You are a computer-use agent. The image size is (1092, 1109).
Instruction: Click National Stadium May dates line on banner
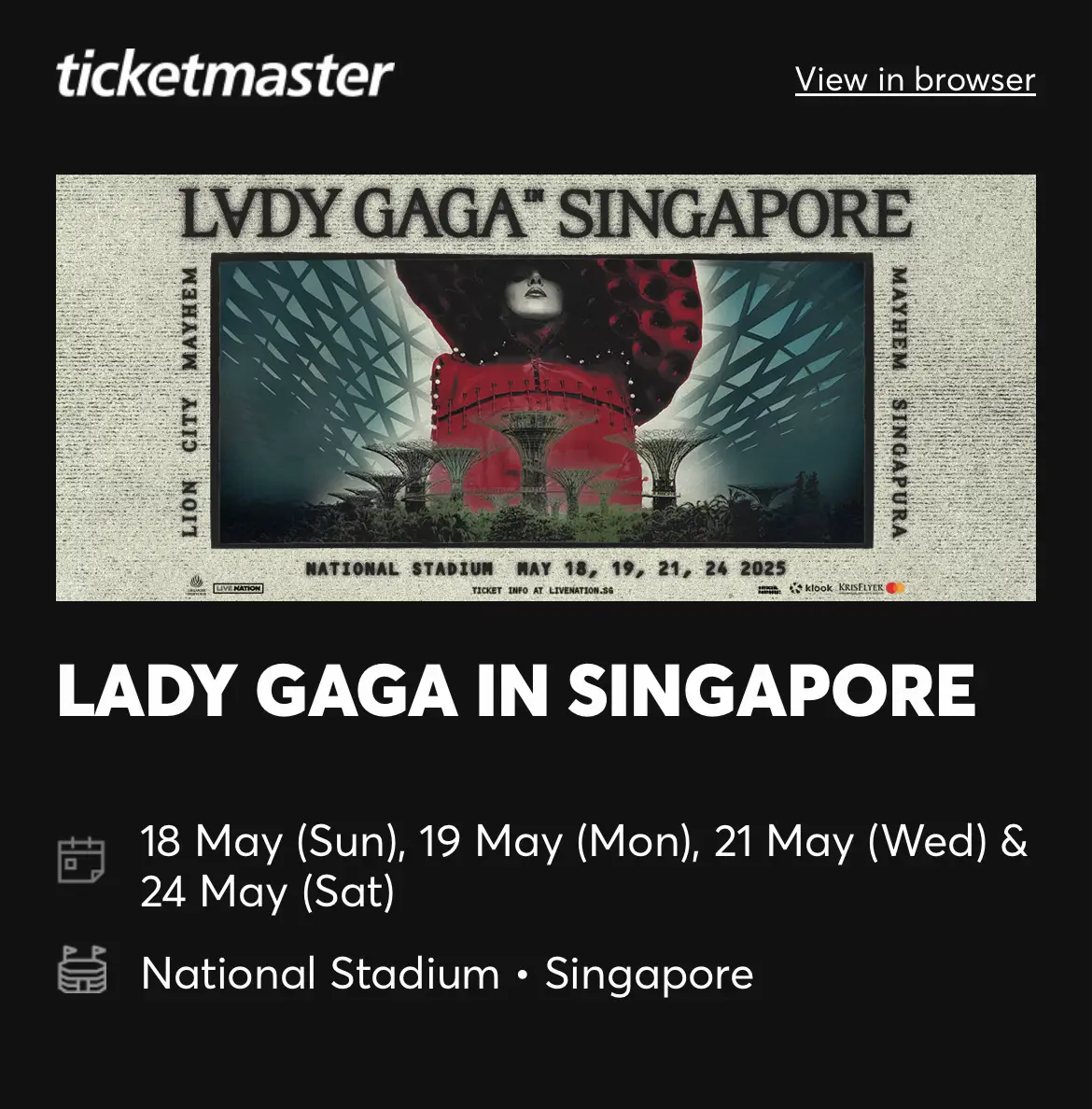[545, 569]
